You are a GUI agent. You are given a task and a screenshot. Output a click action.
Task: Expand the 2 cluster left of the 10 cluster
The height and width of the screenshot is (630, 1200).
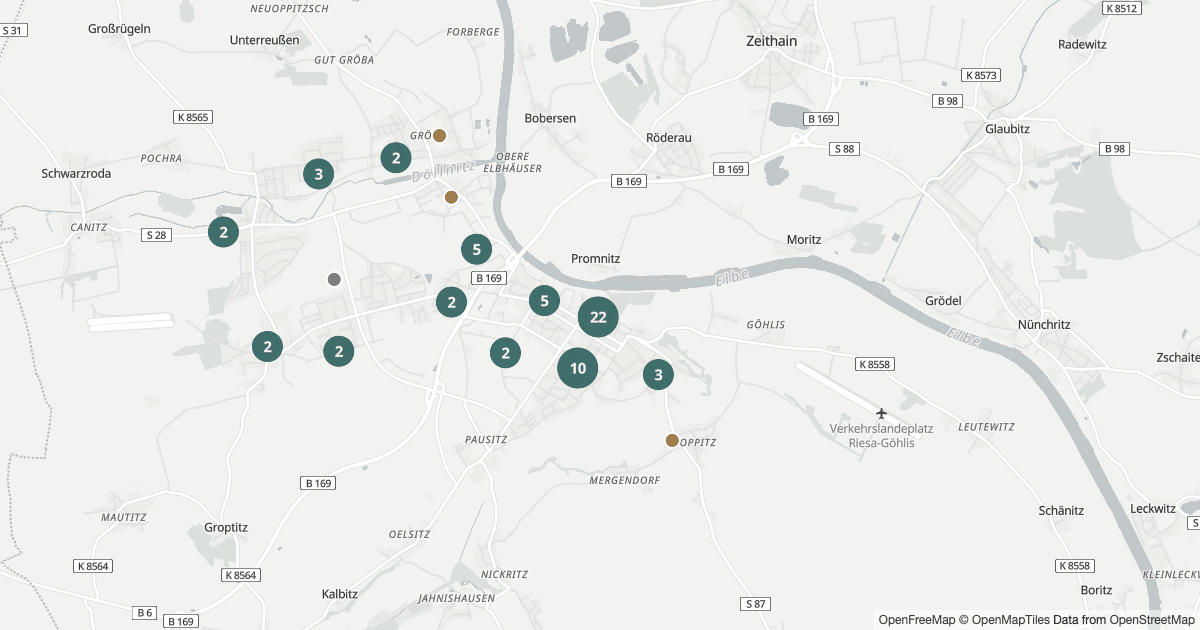506,352
